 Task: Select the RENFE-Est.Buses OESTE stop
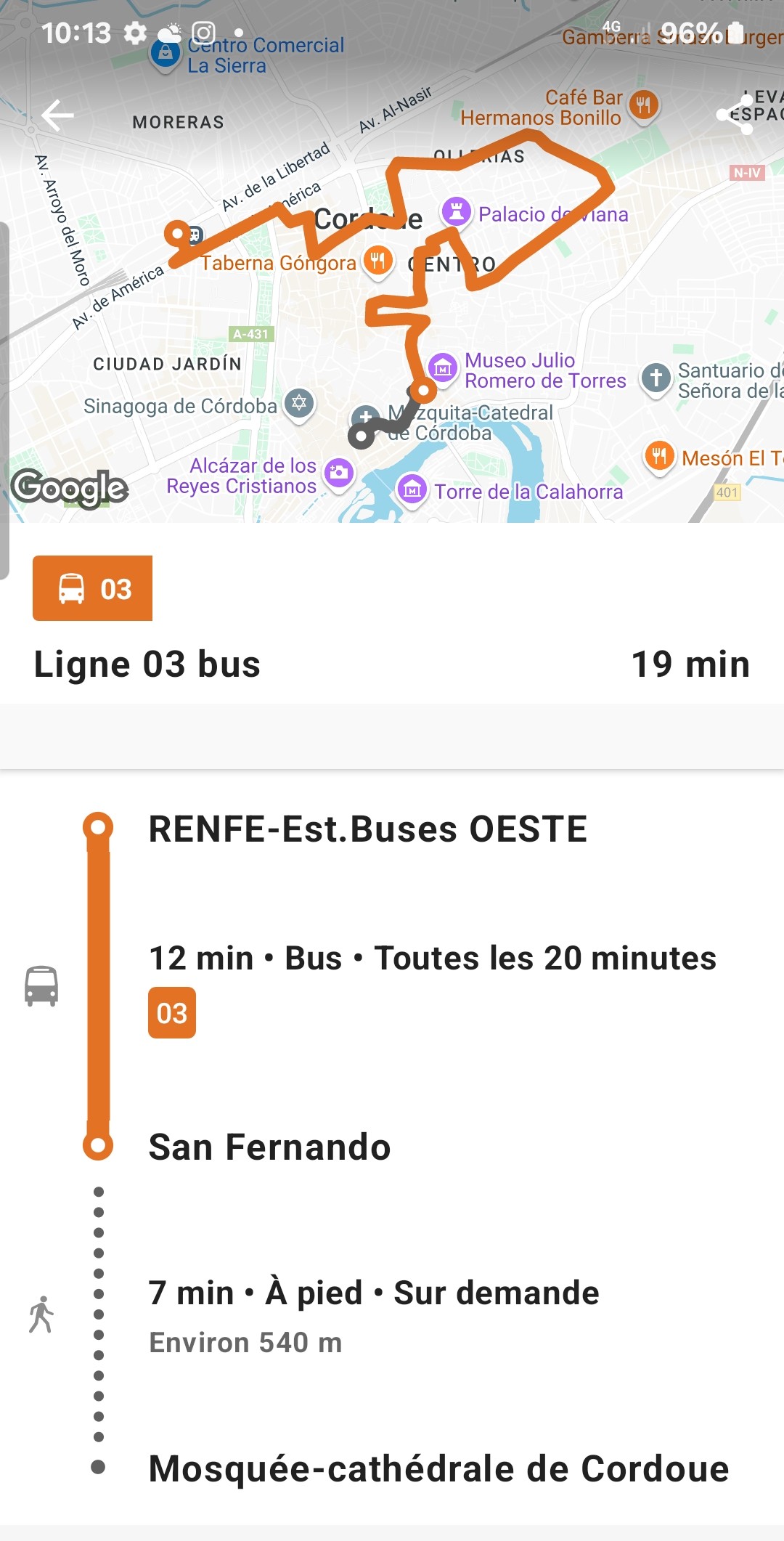click(x=367, y=829)
